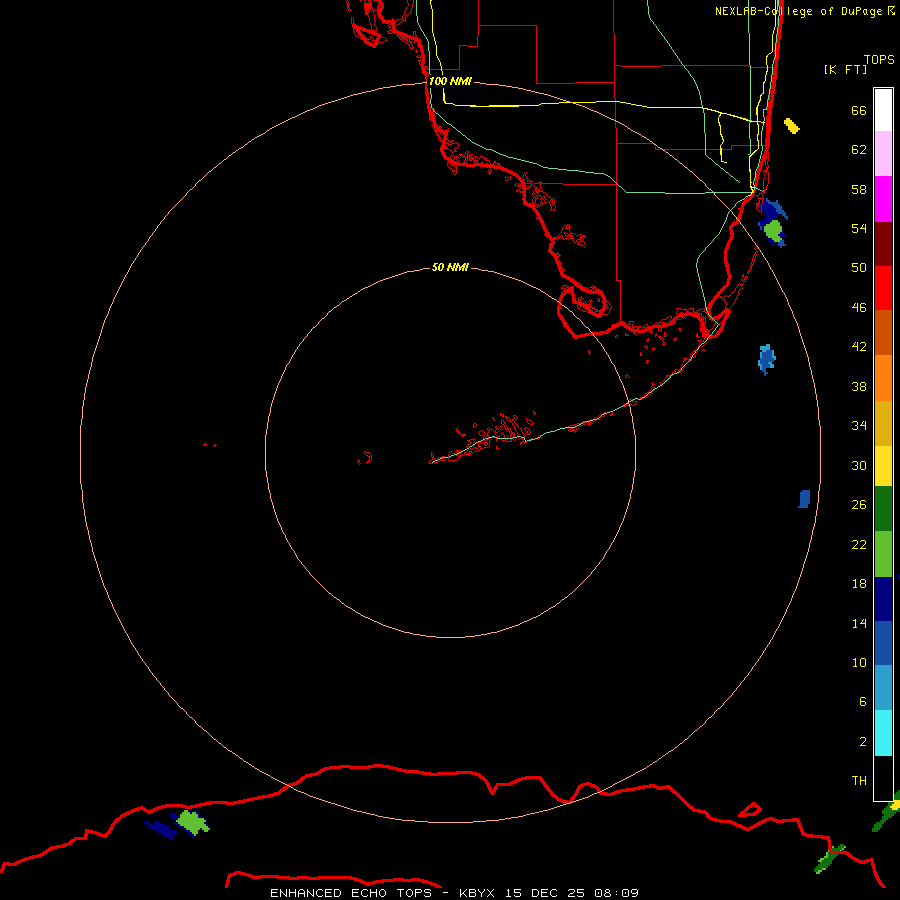Click the legend value '10'
The height and width of the screenshot is (900, 900).
coord(859,662)
